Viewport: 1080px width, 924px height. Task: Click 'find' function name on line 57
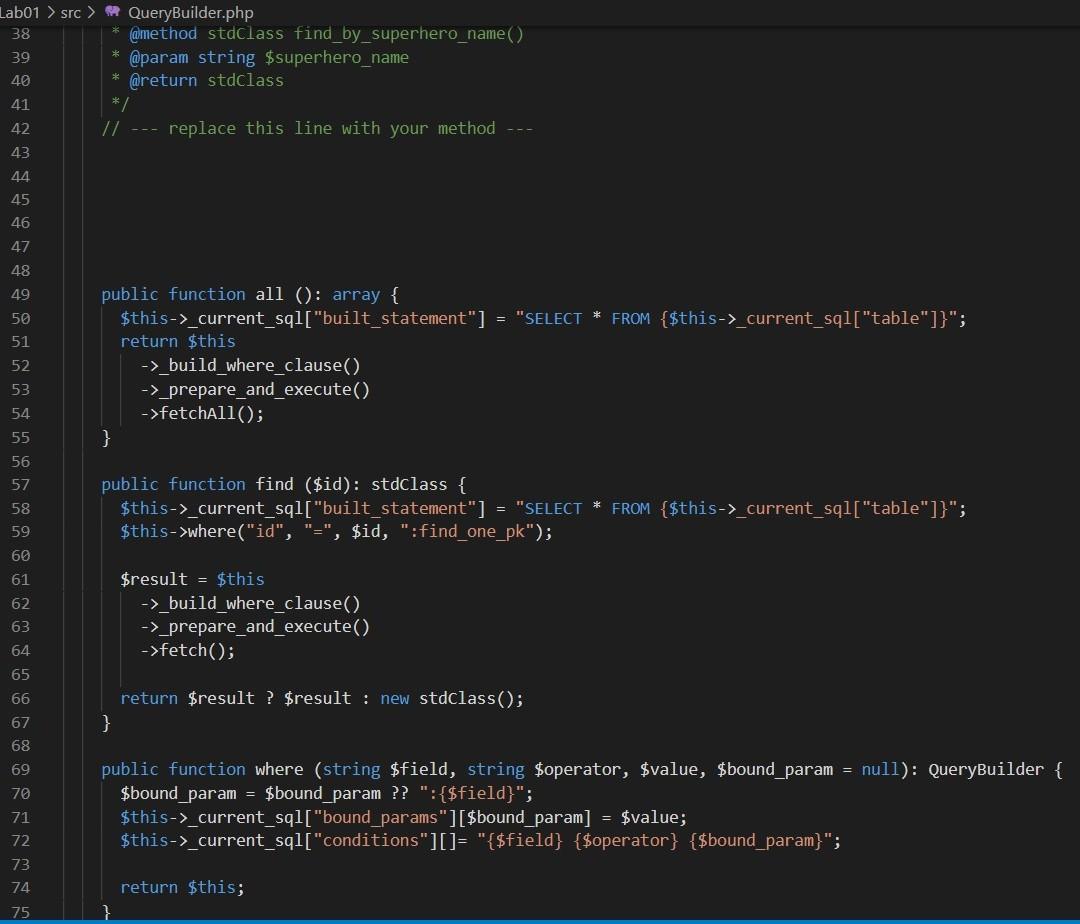[x=274, y=485]
